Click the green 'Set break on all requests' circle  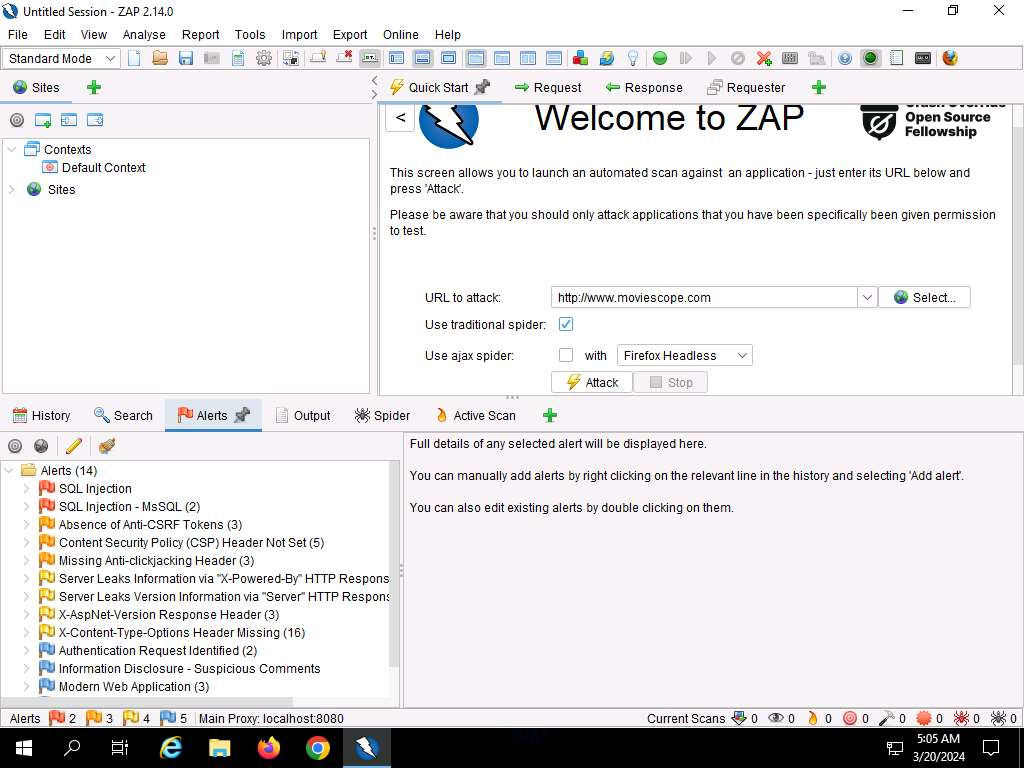(x=660, y=58)
